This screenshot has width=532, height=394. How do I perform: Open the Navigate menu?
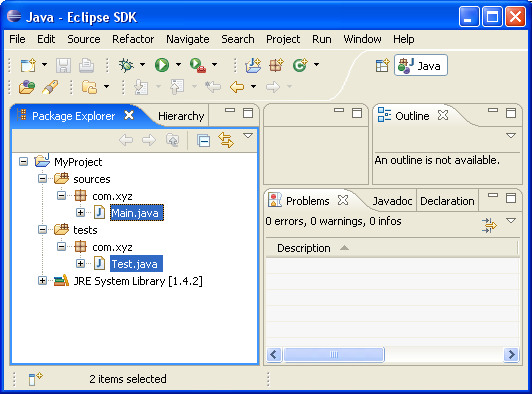tap(188, 39)
